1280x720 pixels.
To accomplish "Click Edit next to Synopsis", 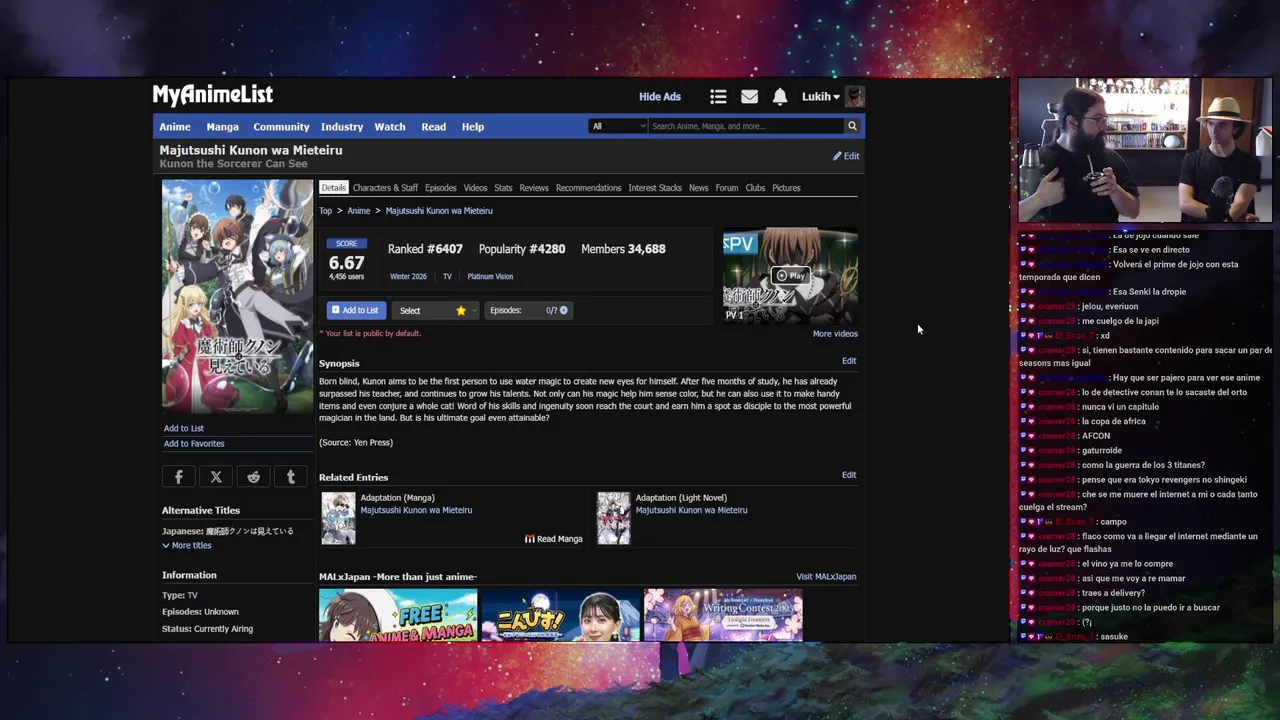I will click(x=849, y=361).
